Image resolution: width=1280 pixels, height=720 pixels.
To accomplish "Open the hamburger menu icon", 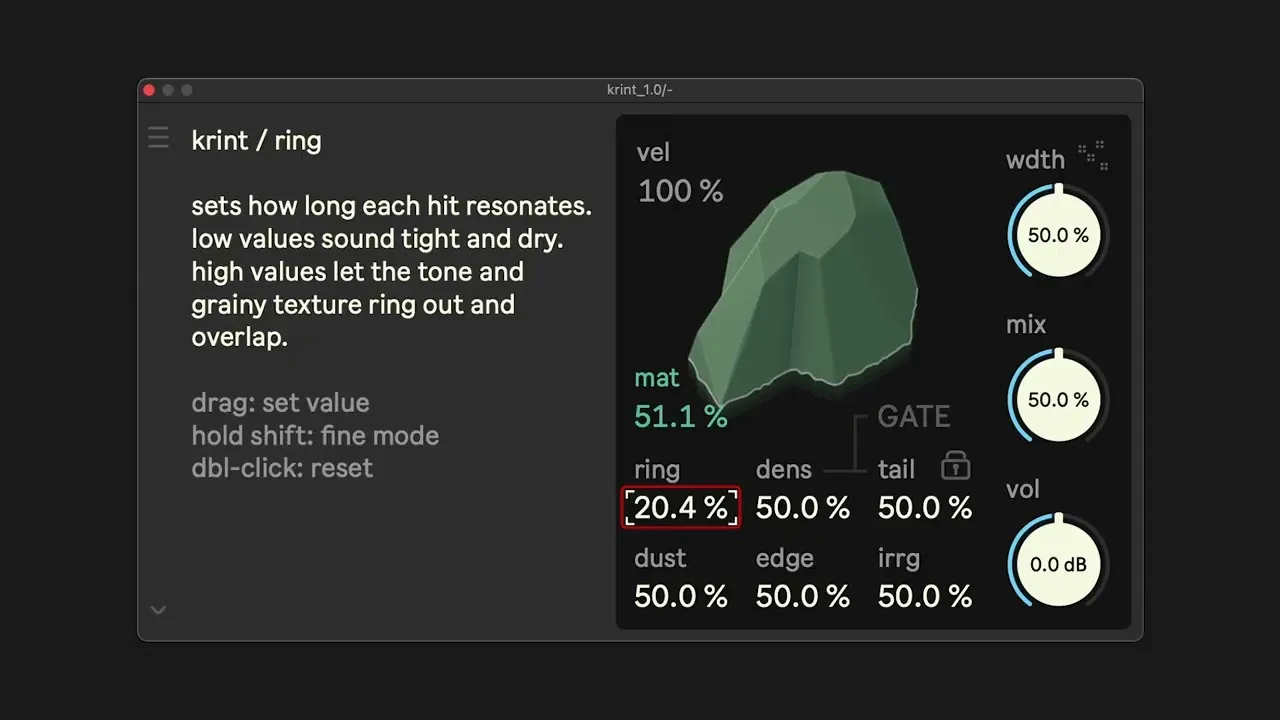I will 158,138.
